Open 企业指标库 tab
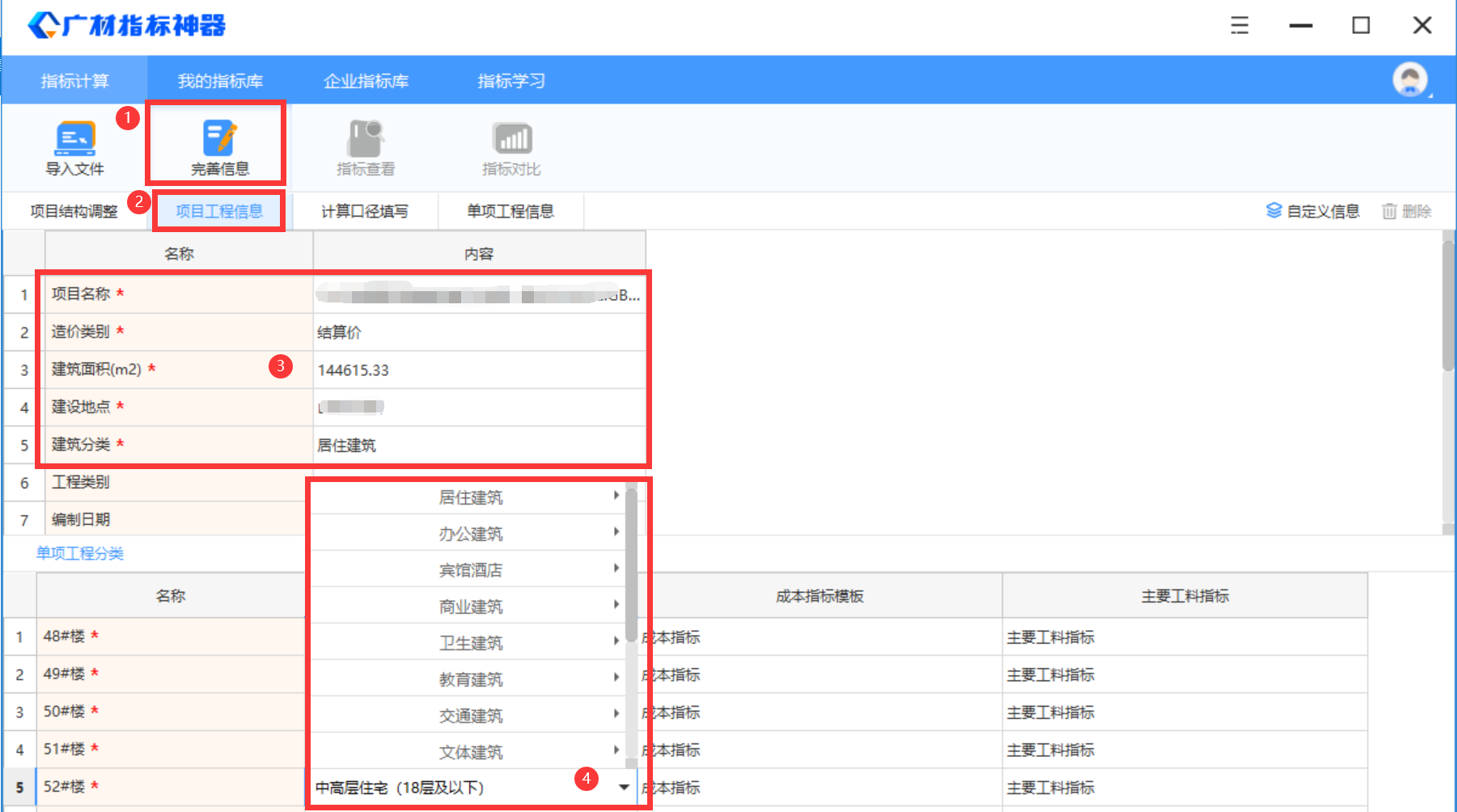The image size is (1457, 812). click(x=366, y=81)
